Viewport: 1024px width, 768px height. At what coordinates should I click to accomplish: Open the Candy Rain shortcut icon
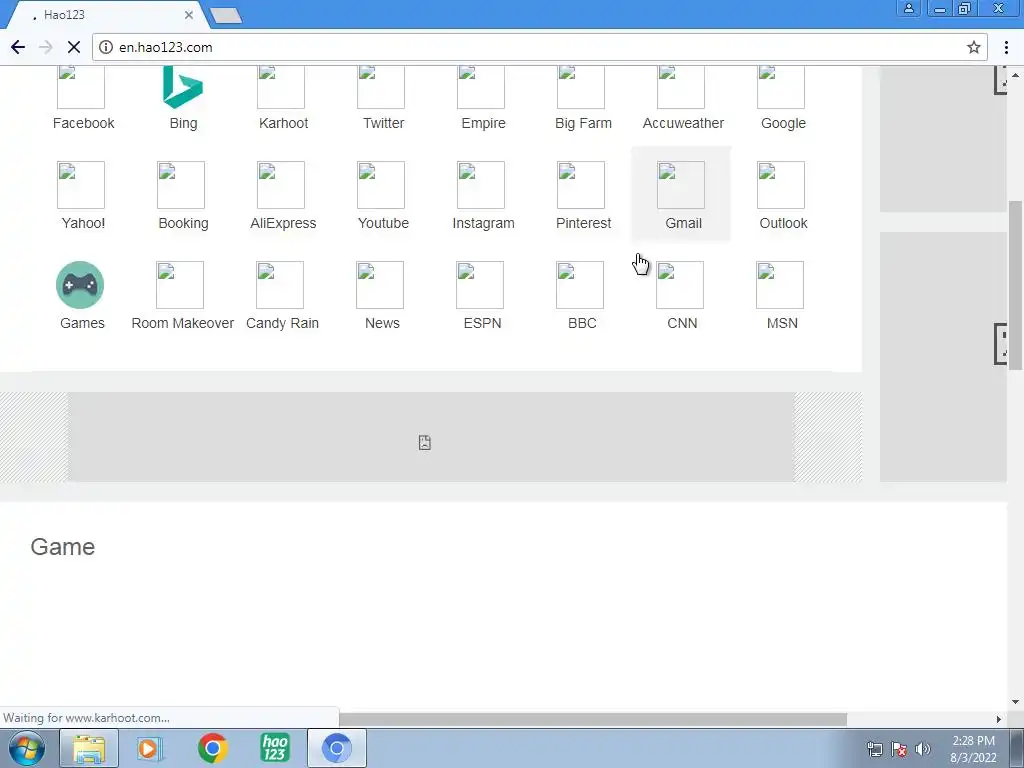click(280, 285)
